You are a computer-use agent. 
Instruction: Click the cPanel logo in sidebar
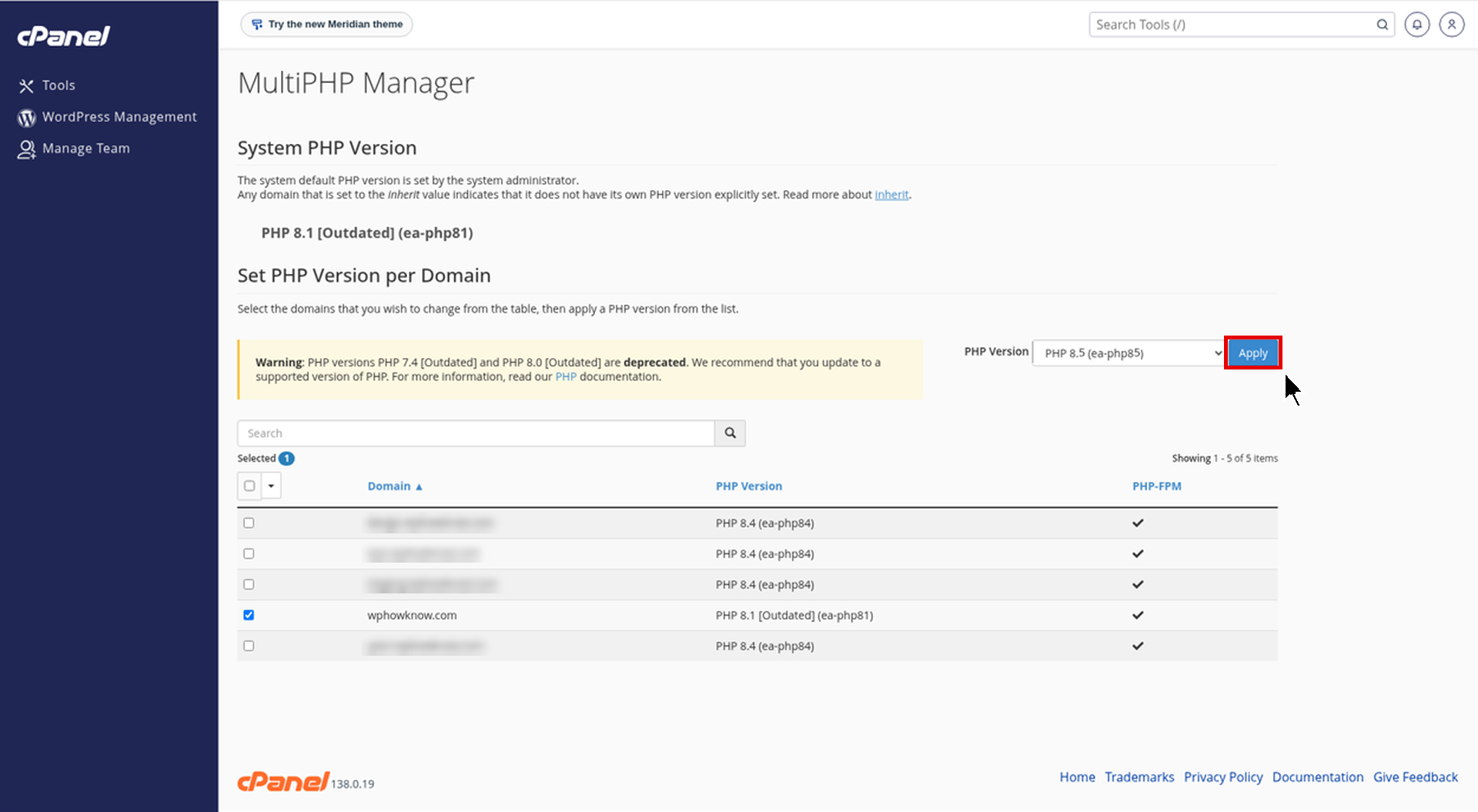click(64, 36)
